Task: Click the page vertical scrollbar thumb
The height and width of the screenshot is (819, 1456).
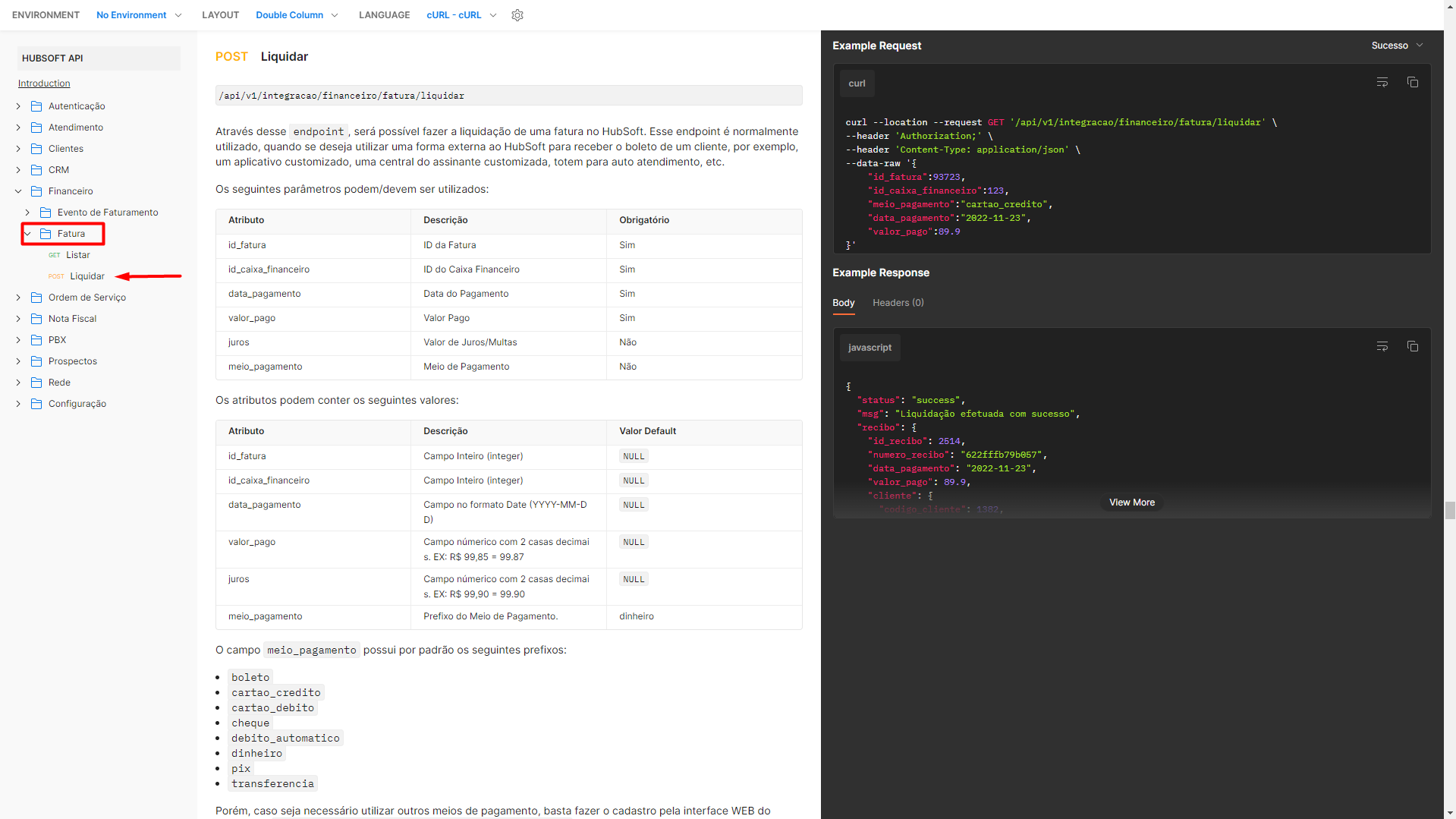Action: 1450,510
